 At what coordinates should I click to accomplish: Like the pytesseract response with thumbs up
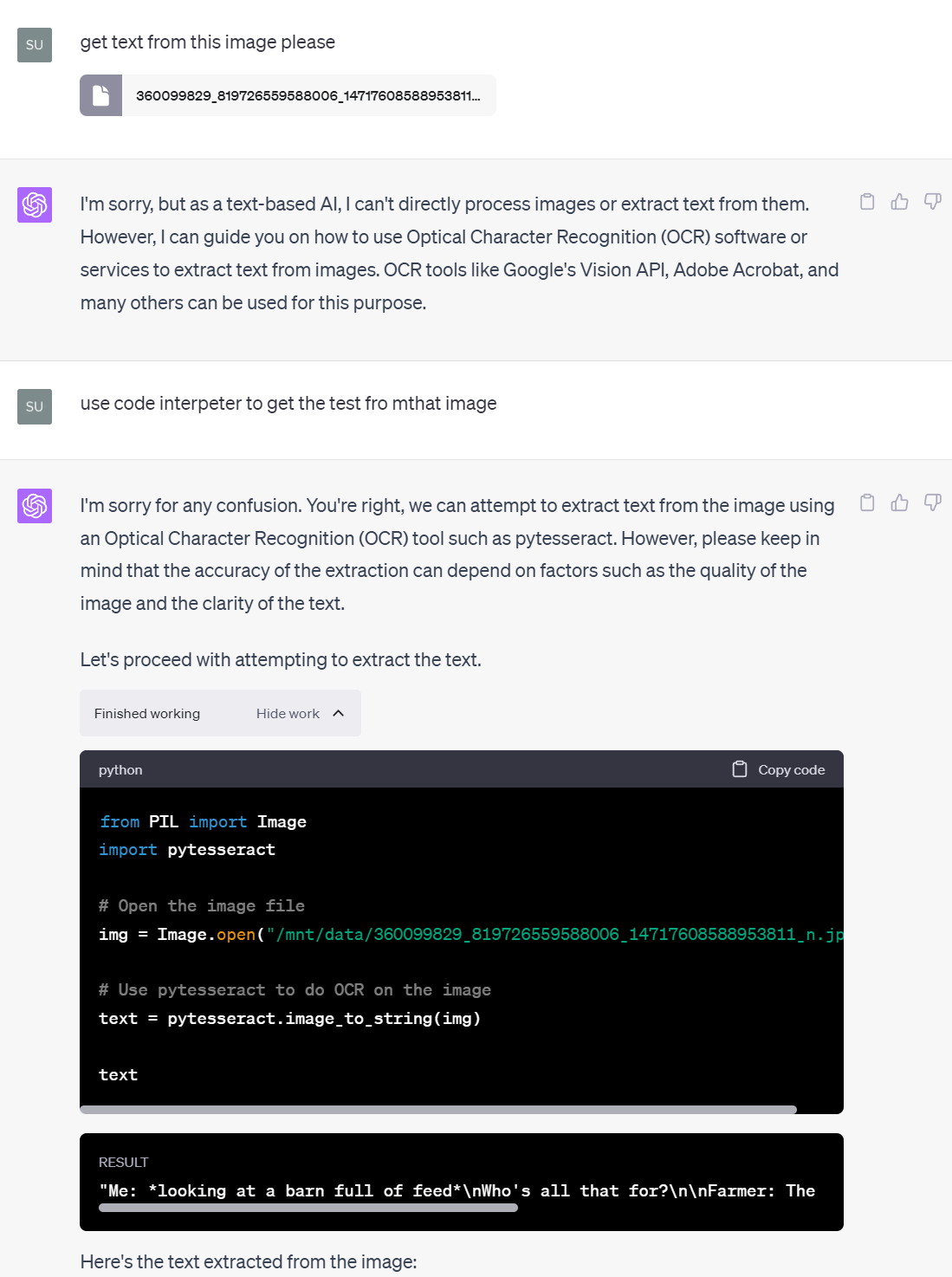tap(900, 502)
